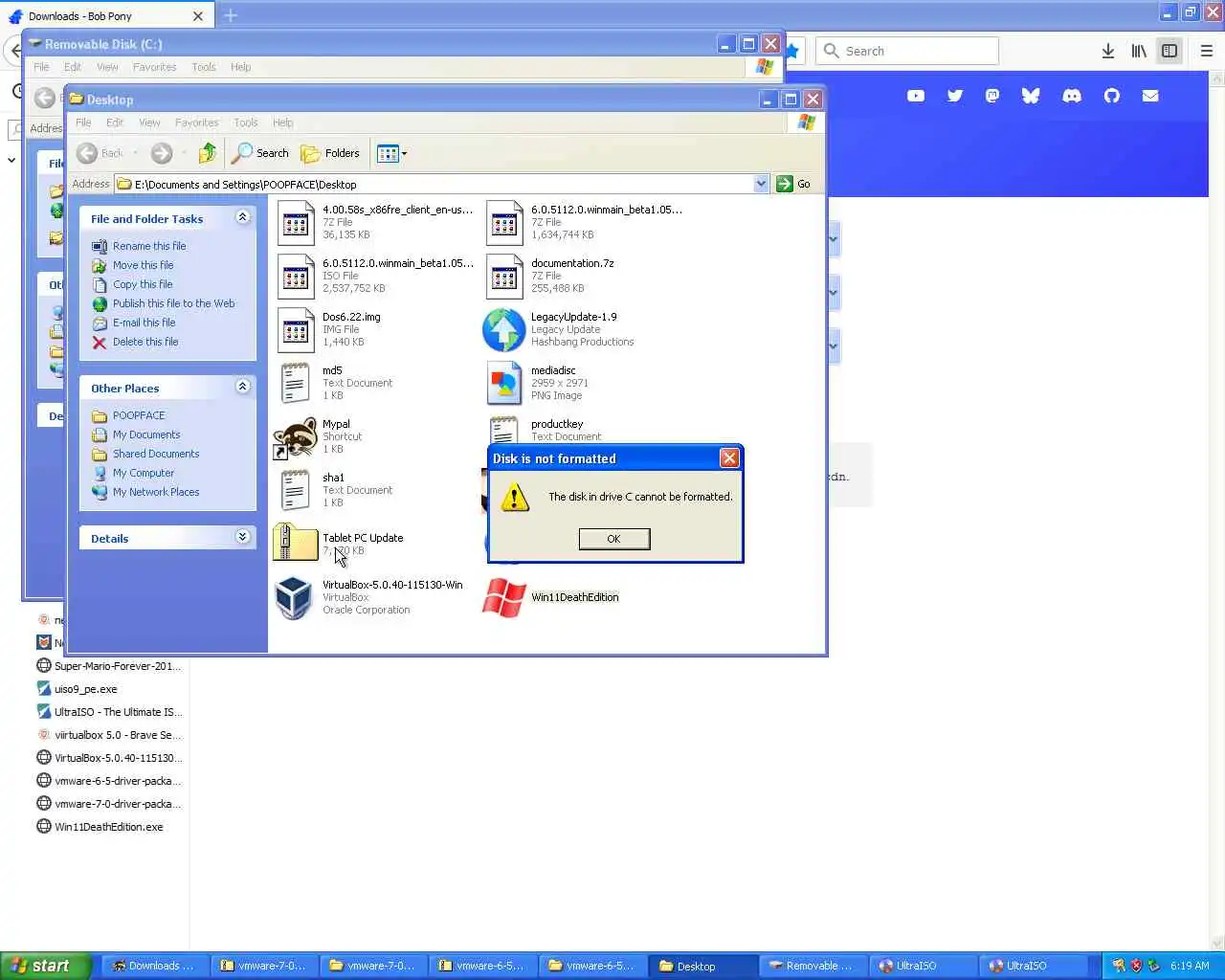This screenshot has height=980, width=1225.
Task: Open a new browser tab with plus button
Action: pos(231,15)
